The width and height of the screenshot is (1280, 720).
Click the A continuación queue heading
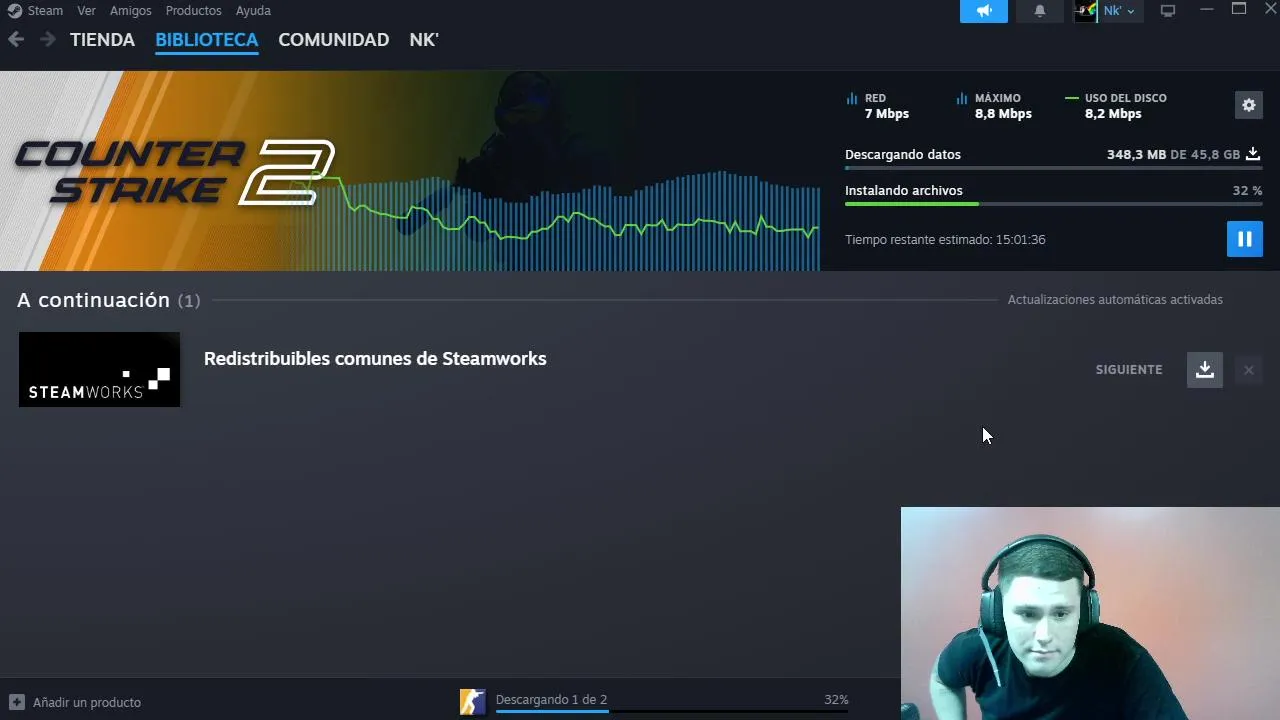click(x=108, y=300)
